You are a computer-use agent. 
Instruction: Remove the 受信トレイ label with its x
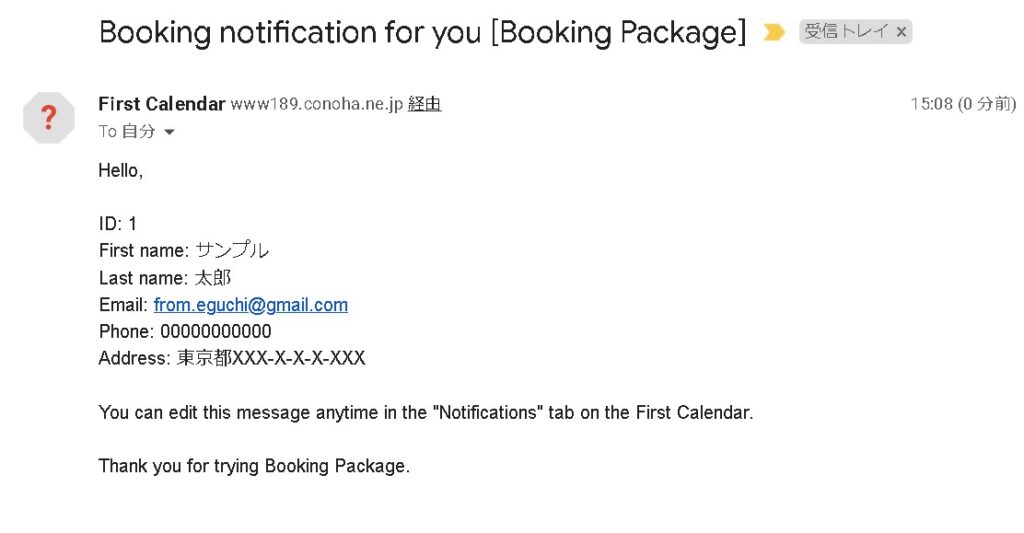pyautogui.click(x=901, y=33)
